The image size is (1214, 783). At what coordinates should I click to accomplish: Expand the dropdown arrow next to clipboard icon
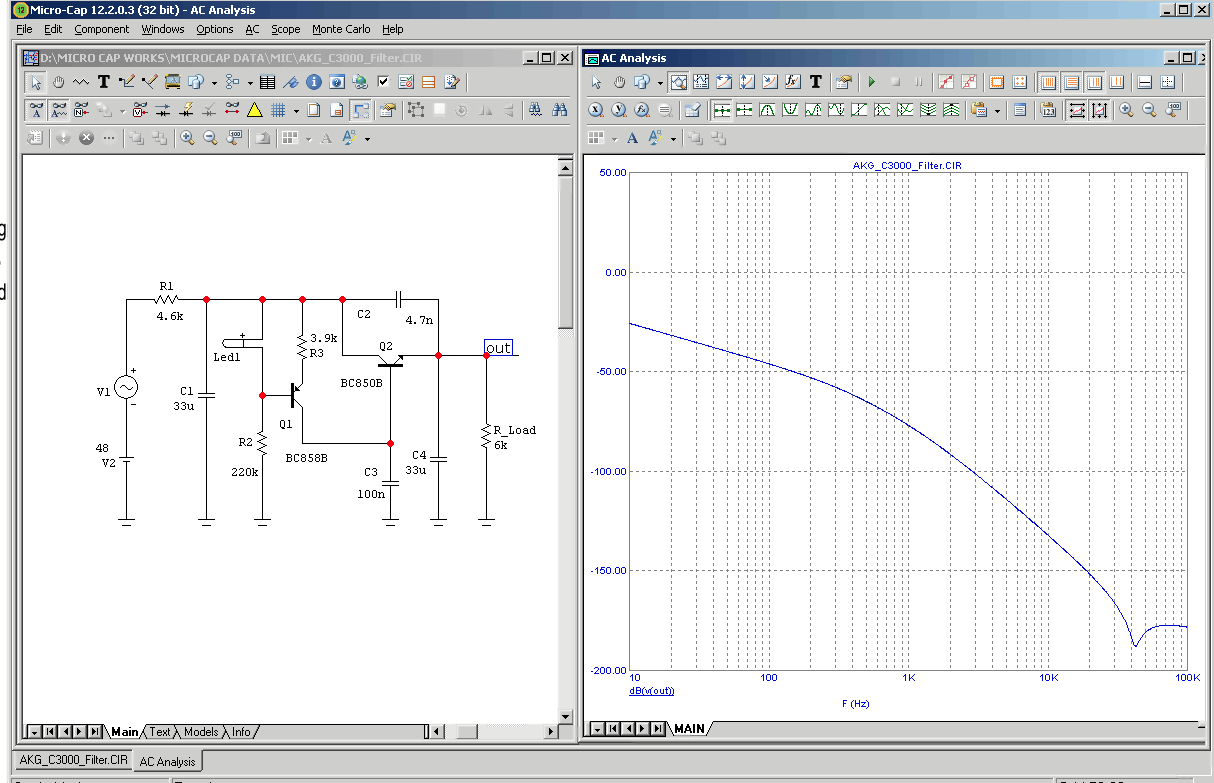(x=997, y=111)
